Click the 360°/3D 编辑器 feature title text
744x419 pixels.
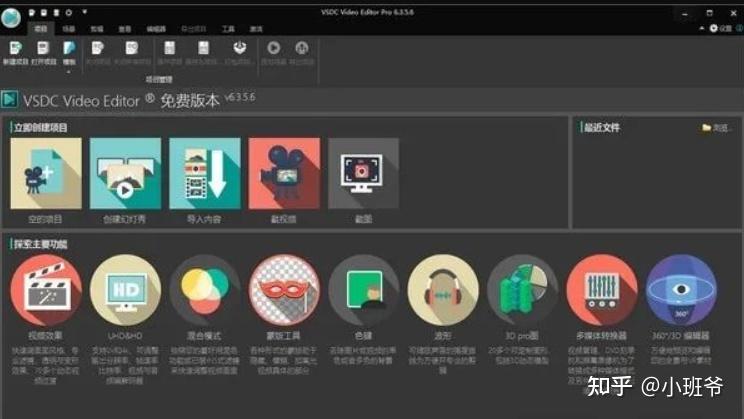point(680,335)
